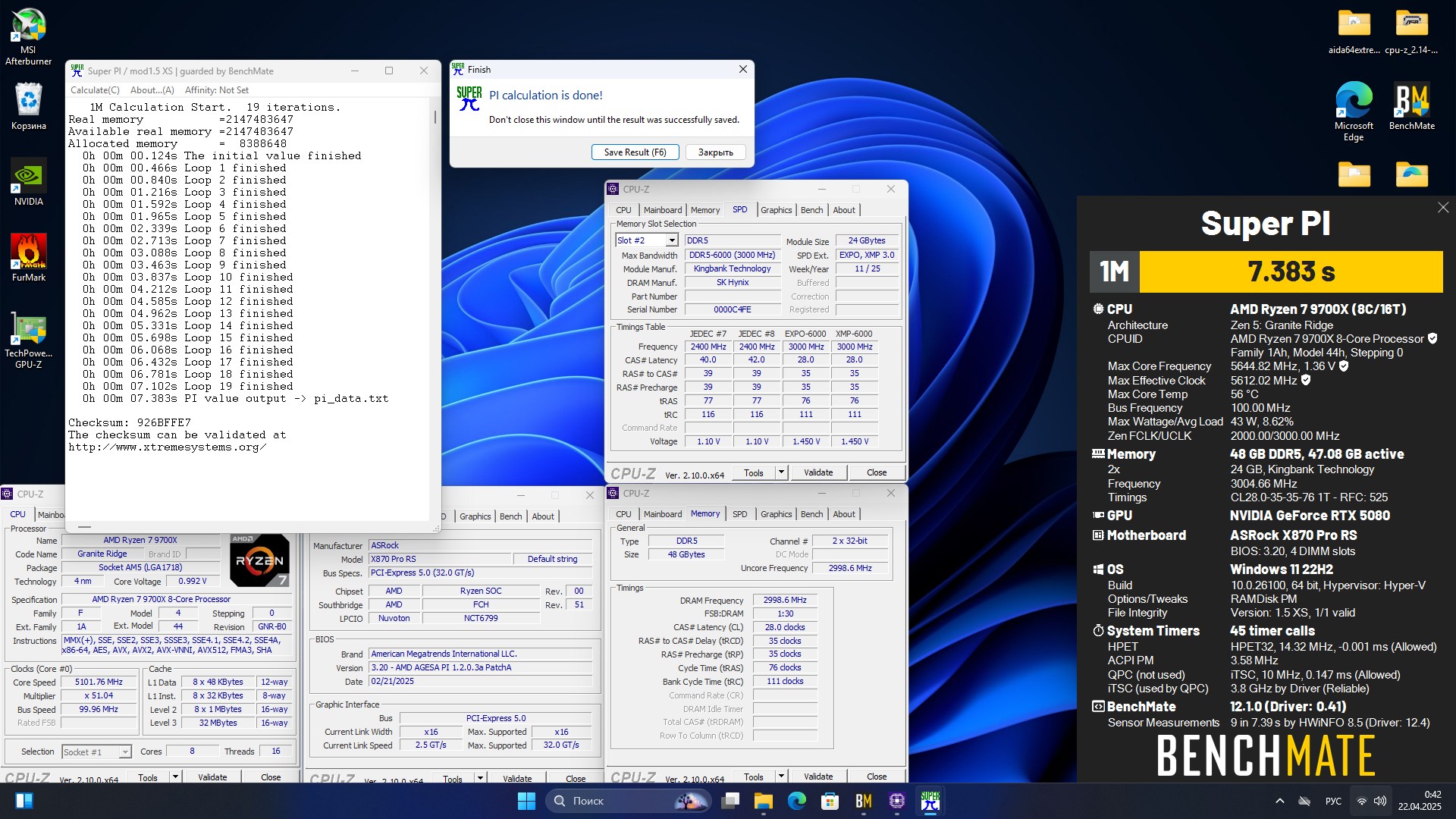Click the Serial Number field 0000C4FE
Screen dimensions: 1456x819
click(733, 309)
